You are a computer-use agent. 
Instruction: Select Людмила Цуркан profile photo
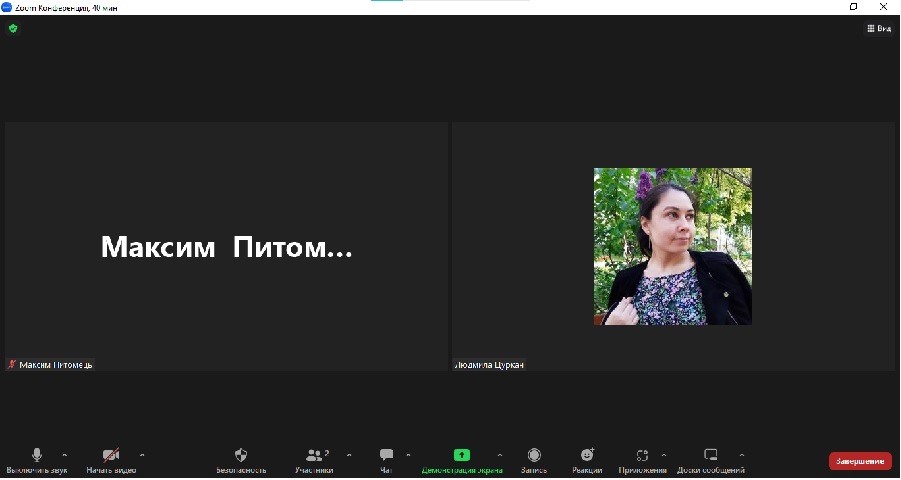tap(672, 247)
